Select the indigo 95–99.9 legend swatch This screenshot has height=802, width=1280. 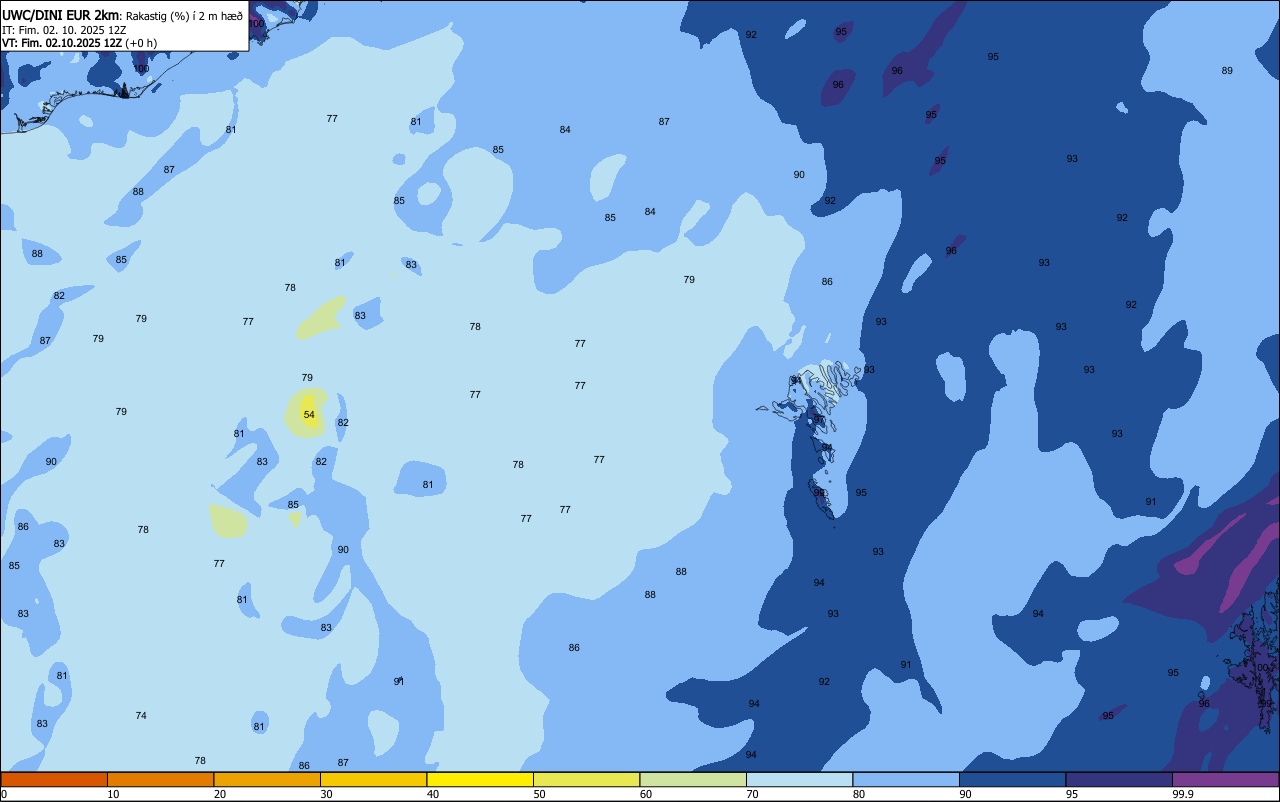coord(1119,779)
